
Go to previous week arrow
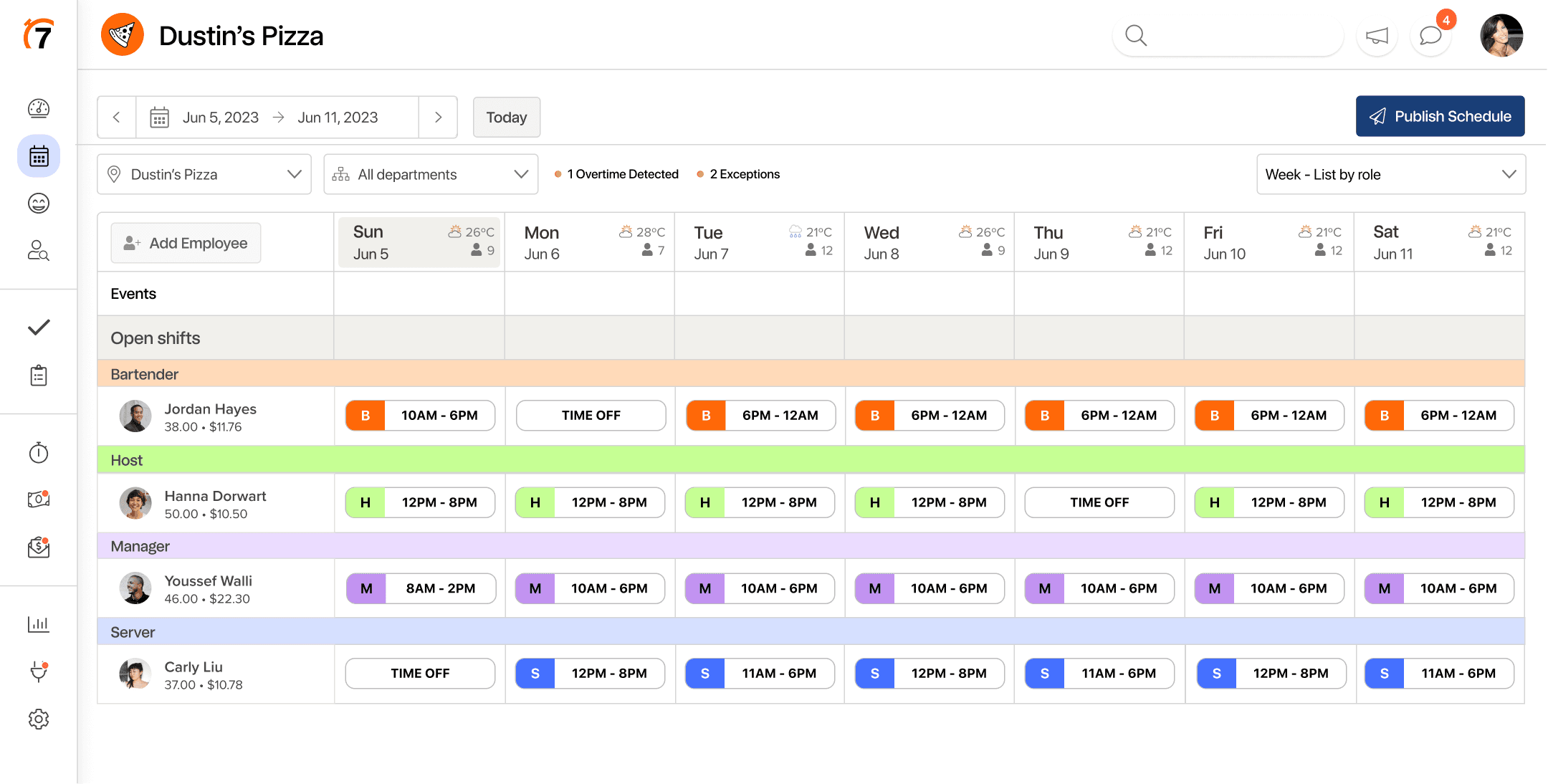(117, 117)
